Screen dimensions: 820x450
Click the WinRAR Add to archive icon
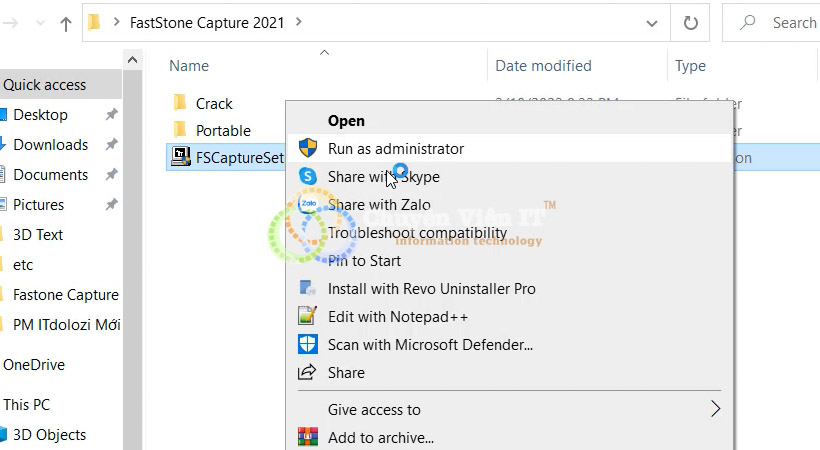point(308,437)
